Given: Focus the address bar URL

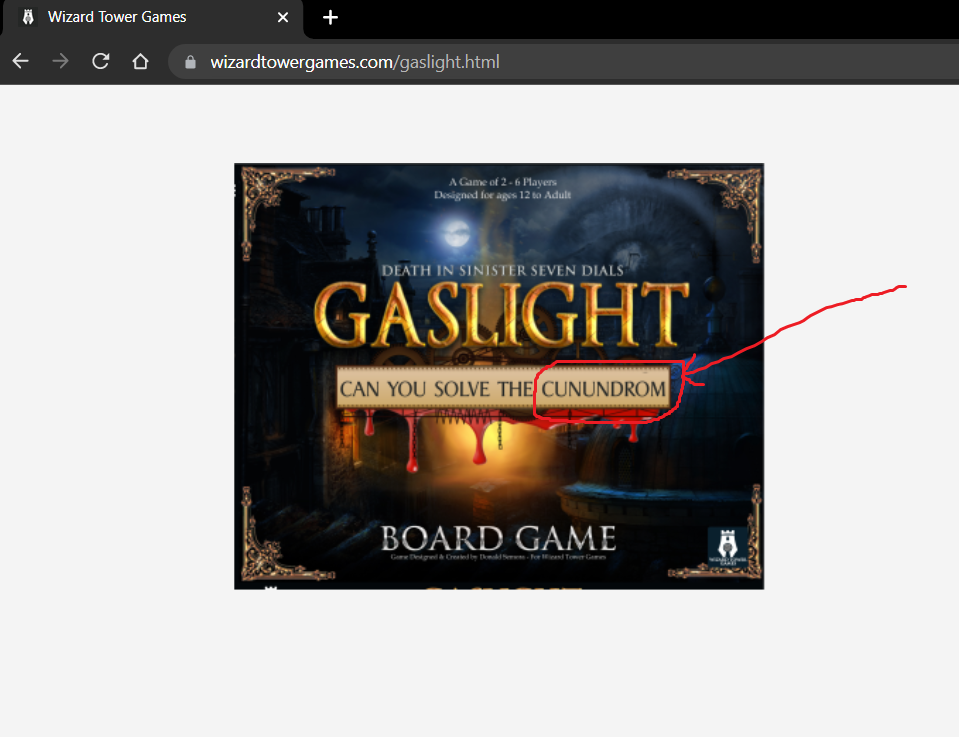Looking at the screenshot, I should pos(355,62).
